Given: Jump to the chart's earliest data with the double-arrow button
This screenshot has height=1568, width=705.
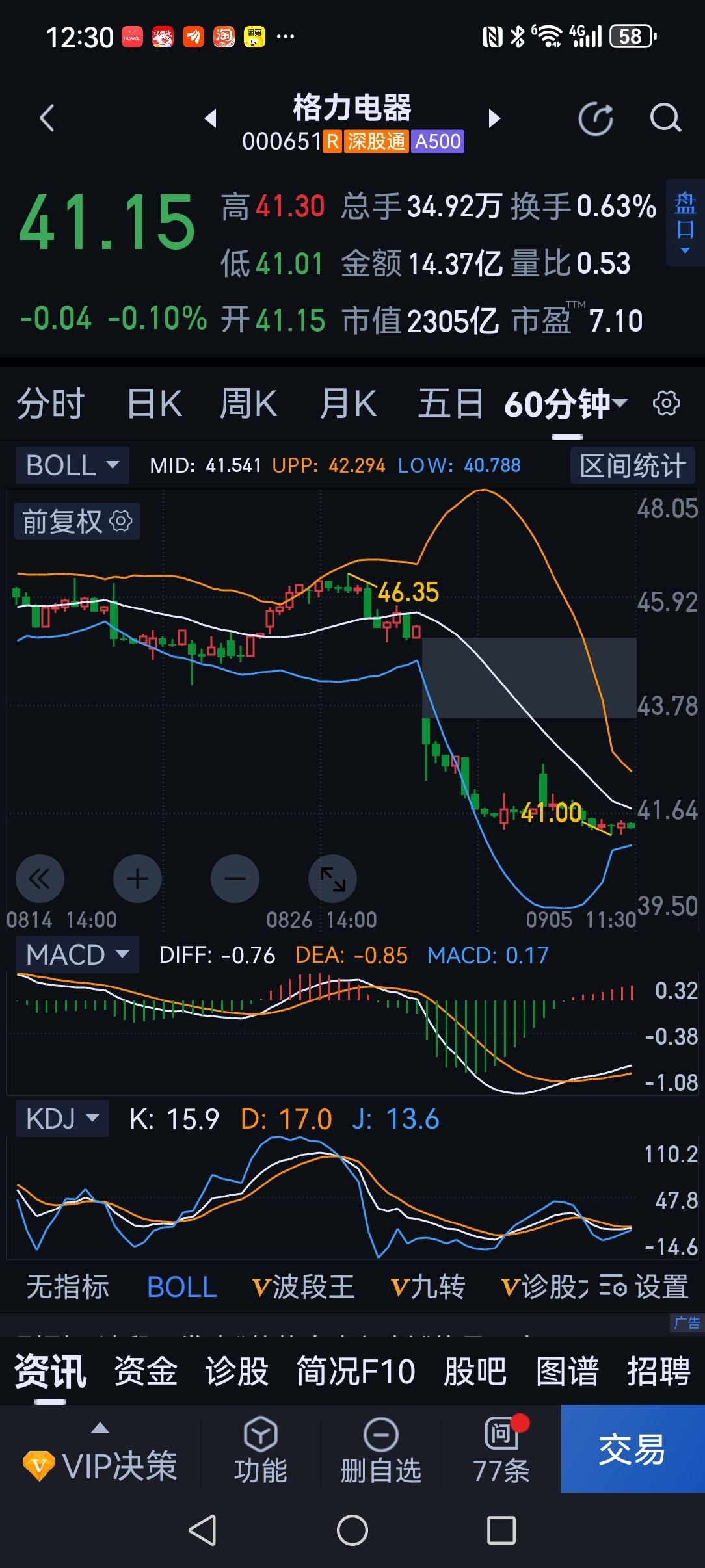Looking at the screenshot, I should click(40, 879).
